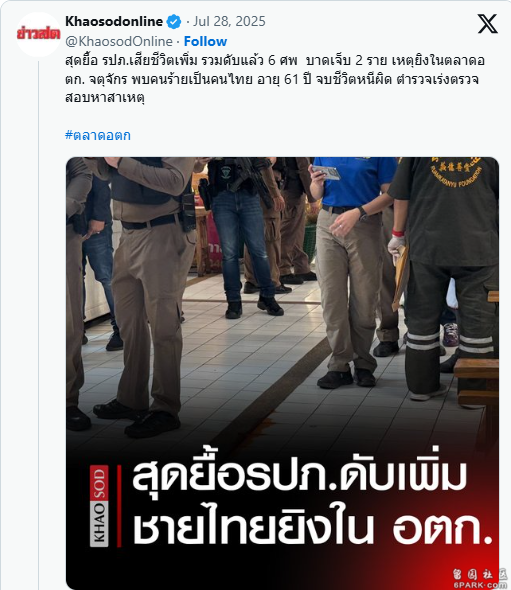The width and height of the screenshot is (511, 590).
Task: Click the blue verified badge
Action: 173,22
